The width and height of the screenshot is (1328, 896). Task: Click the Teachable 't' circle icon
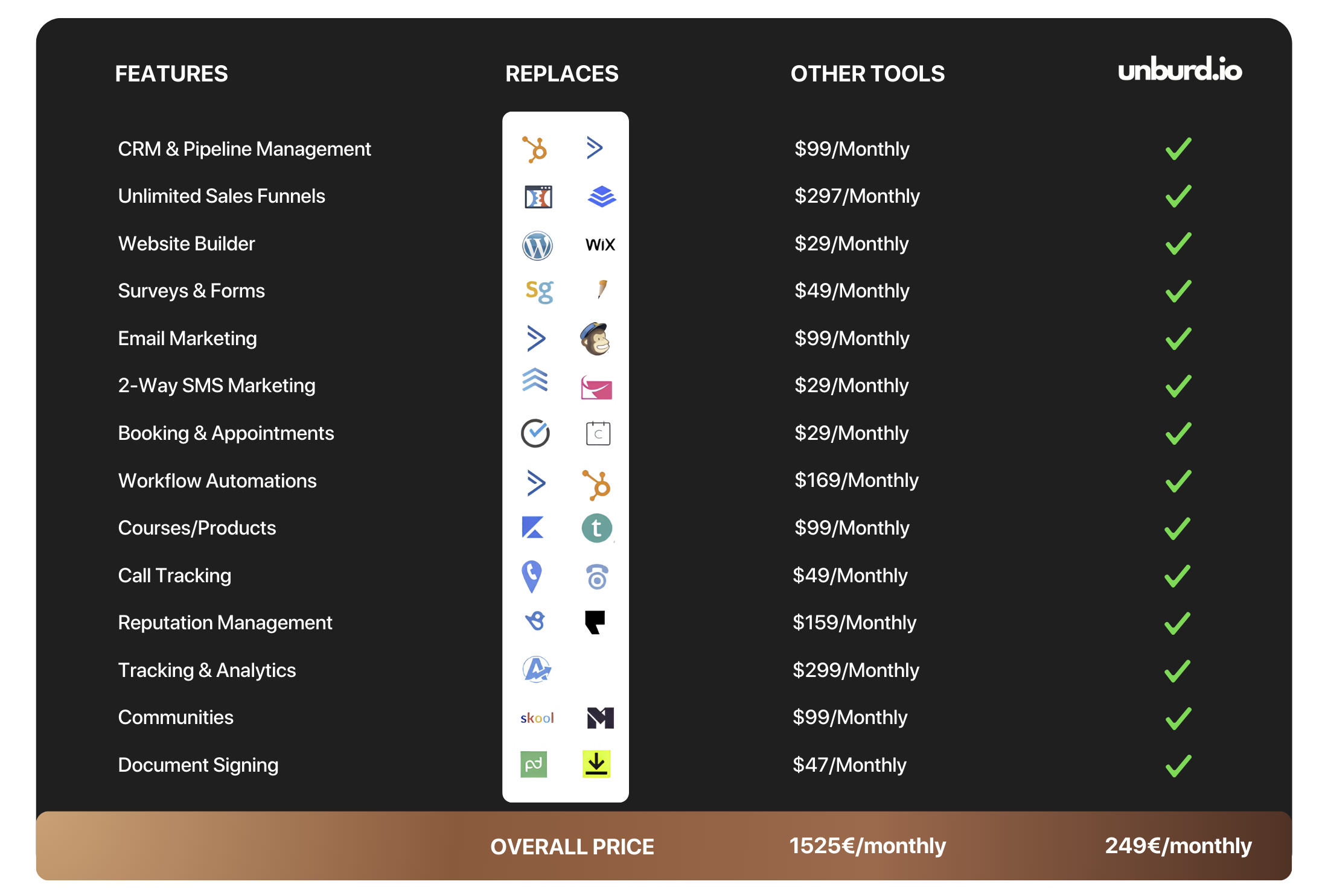coord(596,529)
